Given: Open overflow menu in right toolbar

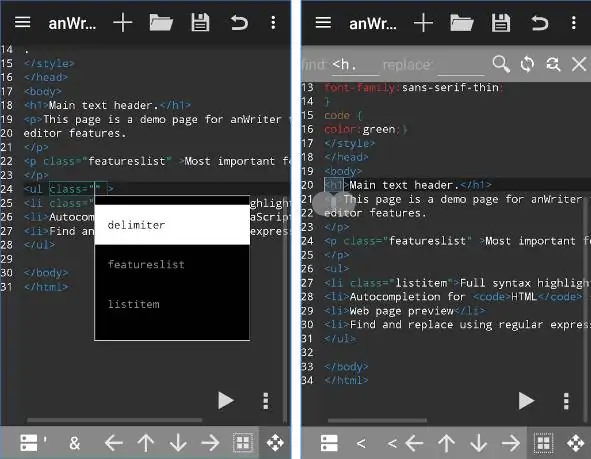Looking at the screenshot, I should coord(574,23).
